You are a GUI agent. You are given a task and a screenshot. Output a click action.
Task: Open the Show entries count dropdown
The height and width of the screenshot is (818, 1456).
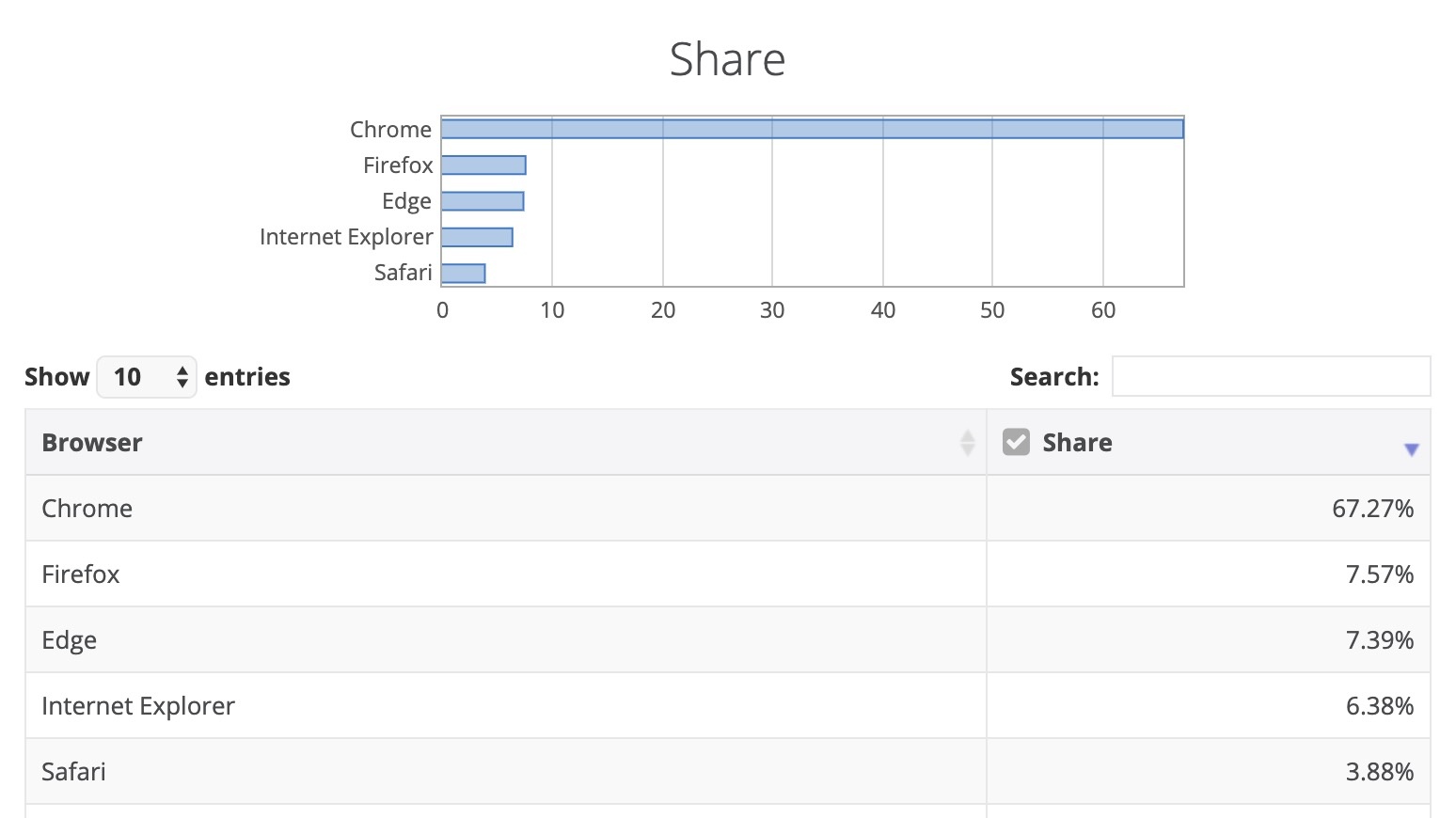pos(147,377)
